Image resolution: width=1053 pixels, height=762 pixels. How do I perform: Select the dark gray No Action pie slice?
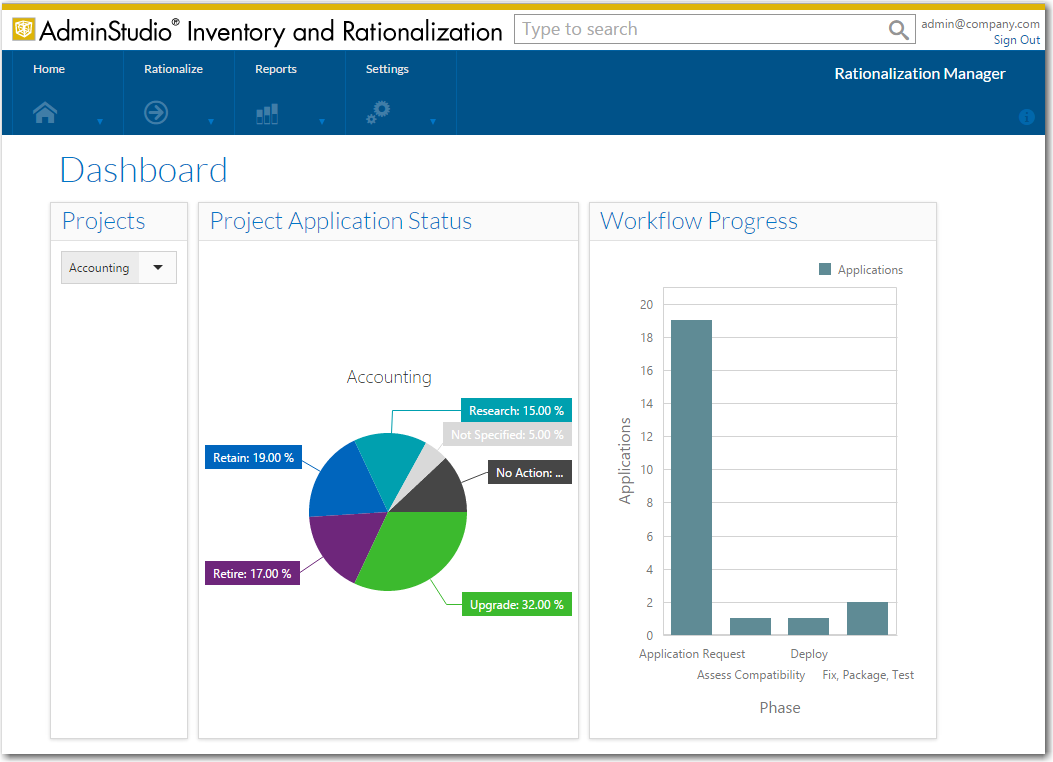(437, 490)
